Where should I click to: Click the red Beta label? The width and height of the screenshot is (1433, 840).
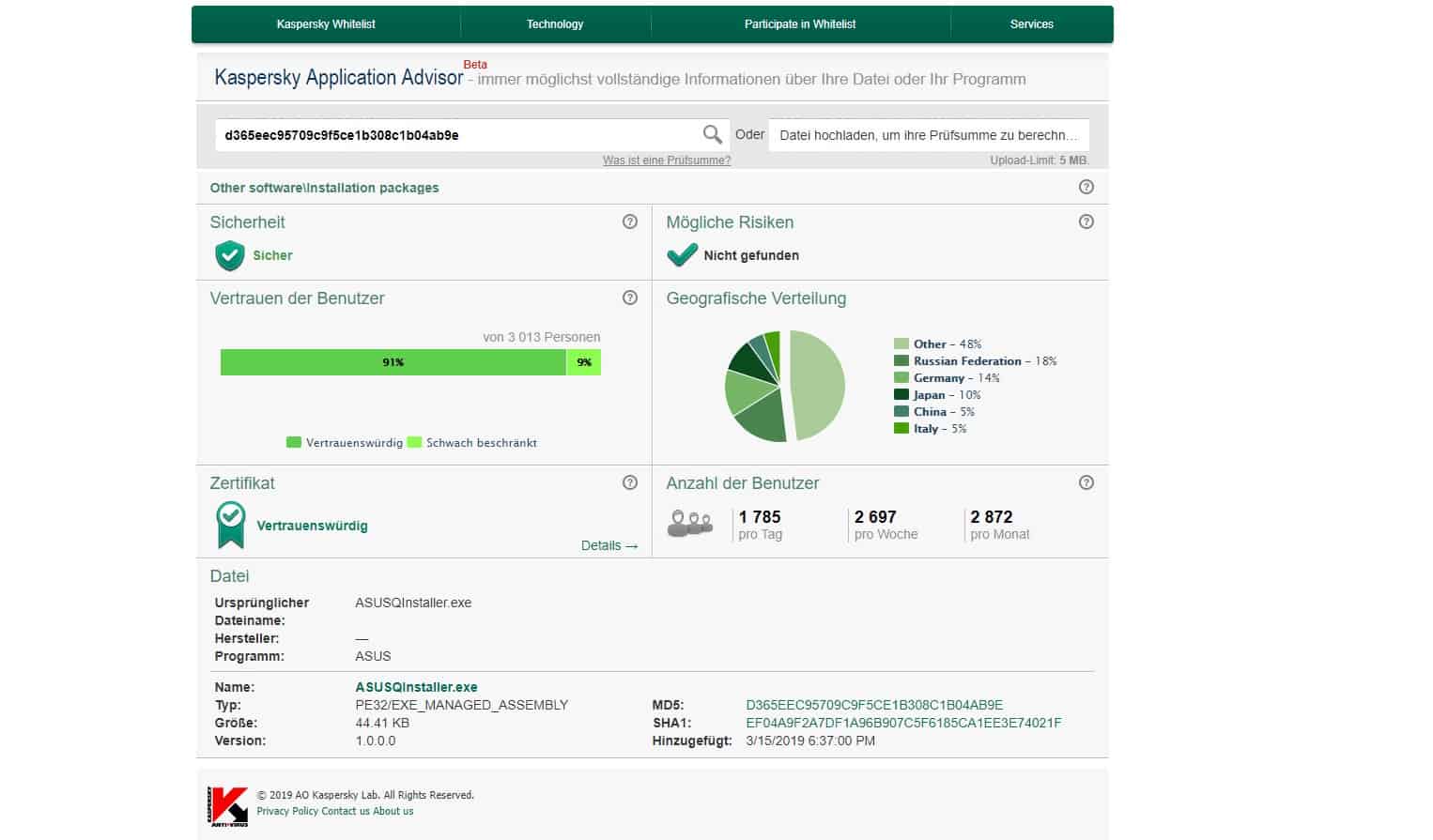click(475, 65)
